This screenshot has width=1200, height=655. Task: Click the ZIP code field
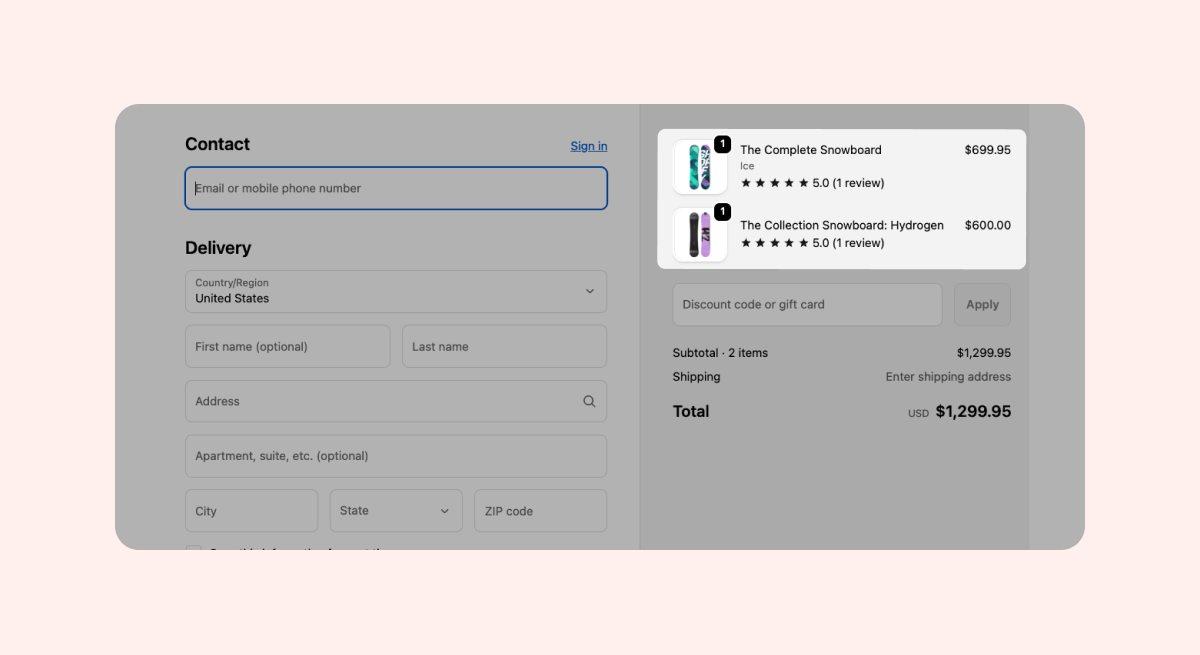[540, 510]
